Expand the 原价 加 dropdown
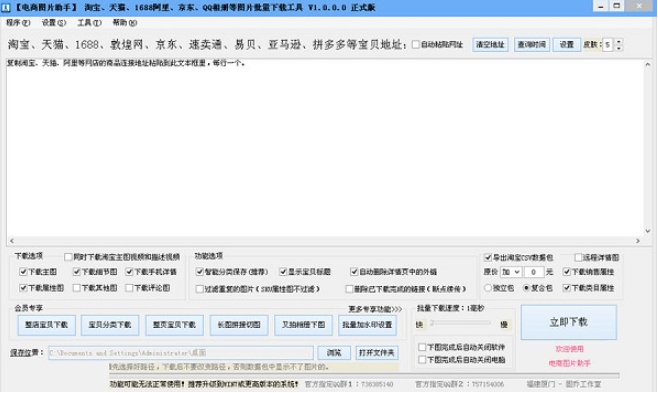 [511, 272]
